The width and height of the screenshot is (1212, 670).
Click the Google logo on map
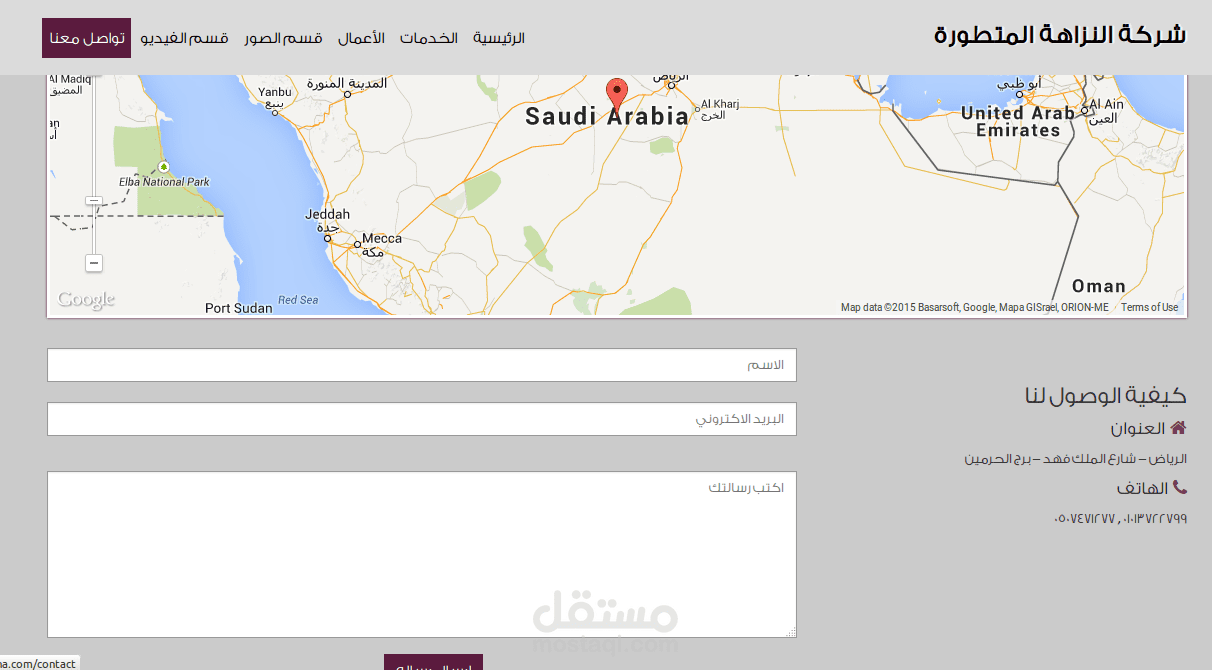click(86, 299)
